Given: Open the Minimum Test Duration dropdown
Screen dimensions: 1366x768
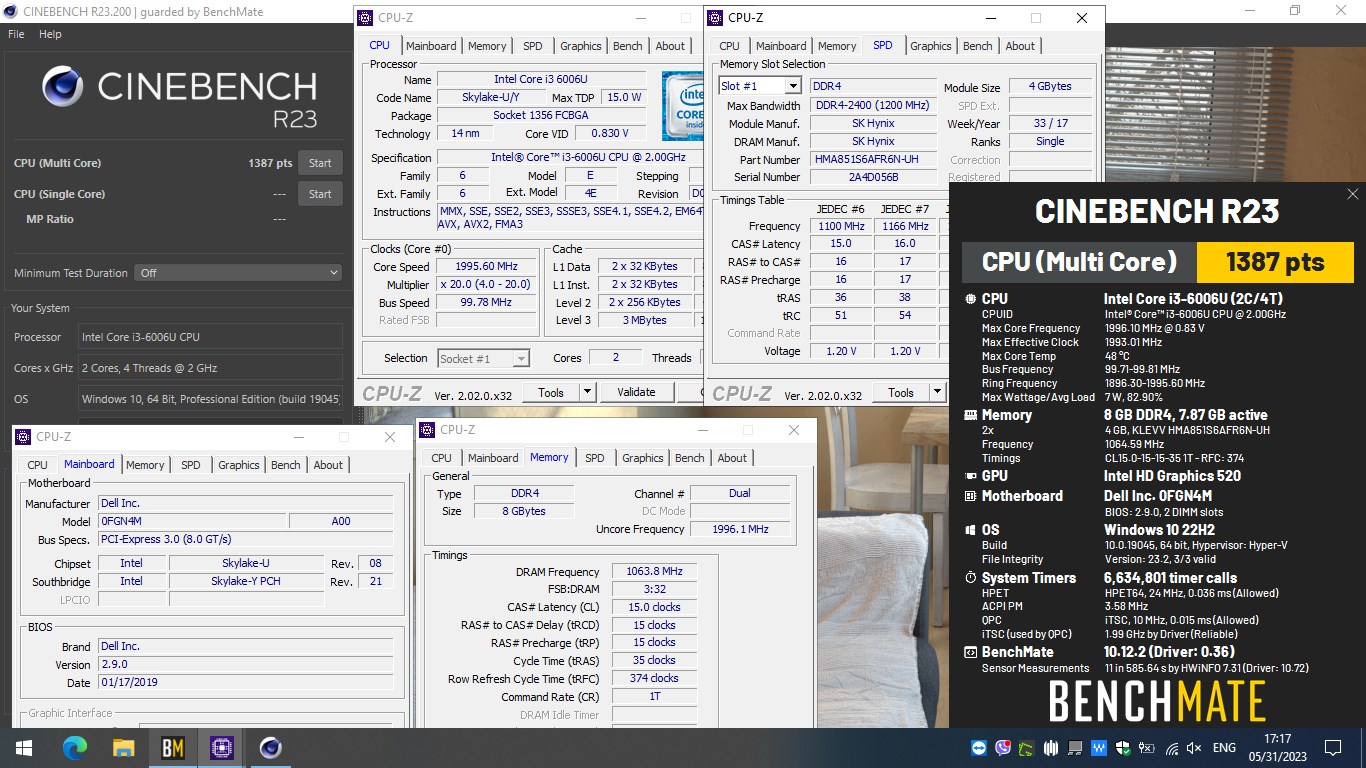Looking at the screenshot, I should (239, 273).
